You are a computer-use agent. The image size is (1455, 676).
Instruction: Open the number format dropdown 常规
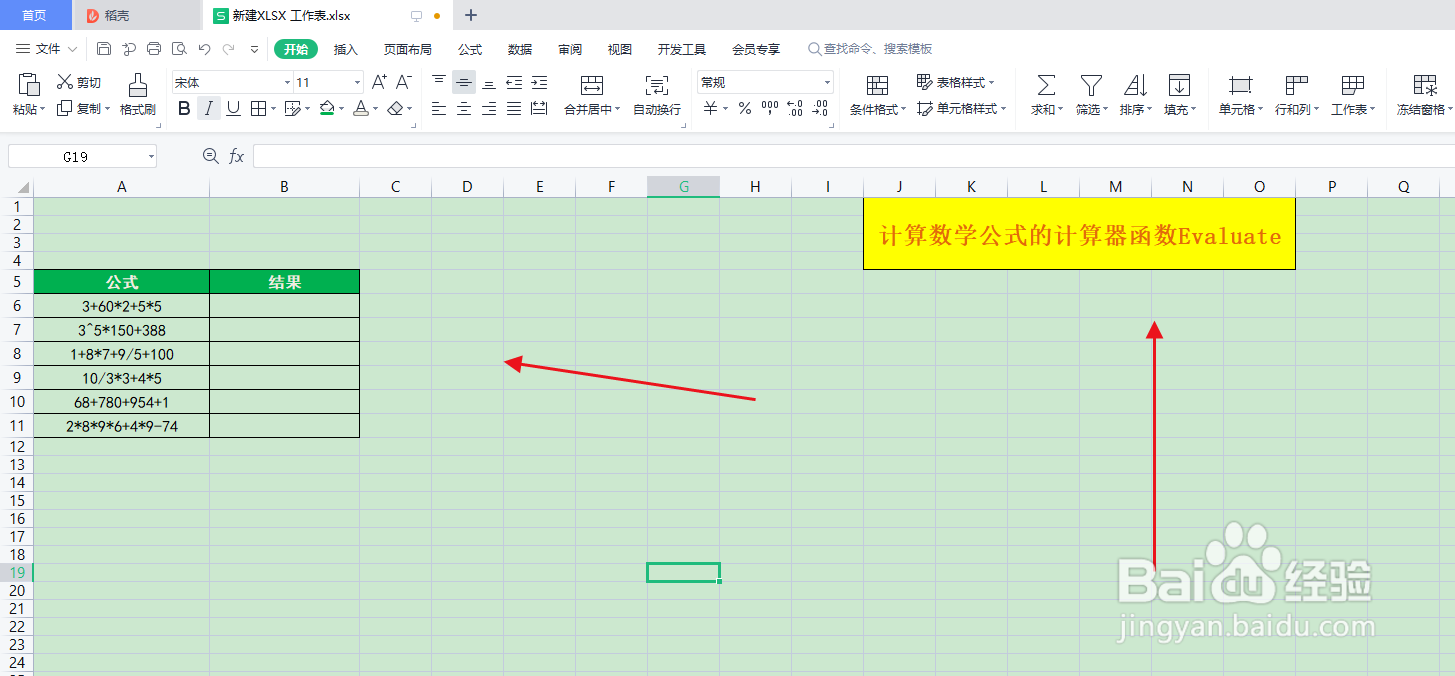827,83
